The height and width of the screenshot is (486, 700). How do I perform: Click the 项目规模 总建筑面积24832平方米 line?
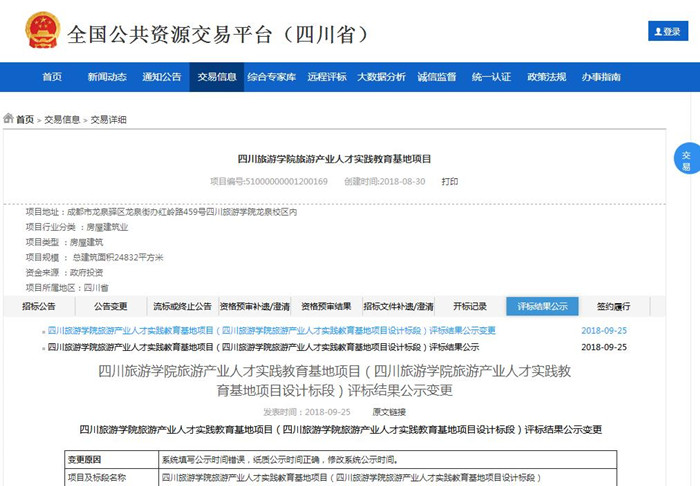[95, 258]
